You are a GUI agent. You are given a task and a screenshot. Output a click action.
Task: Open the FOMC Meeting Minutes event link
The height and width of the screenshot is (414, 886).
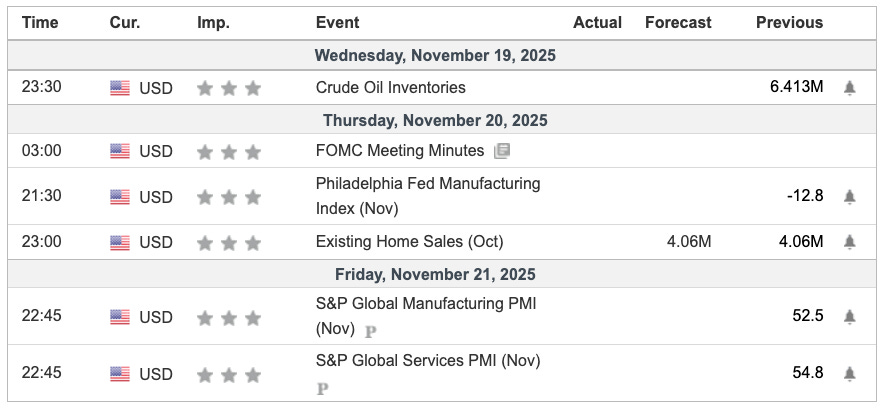pos(399,151)
